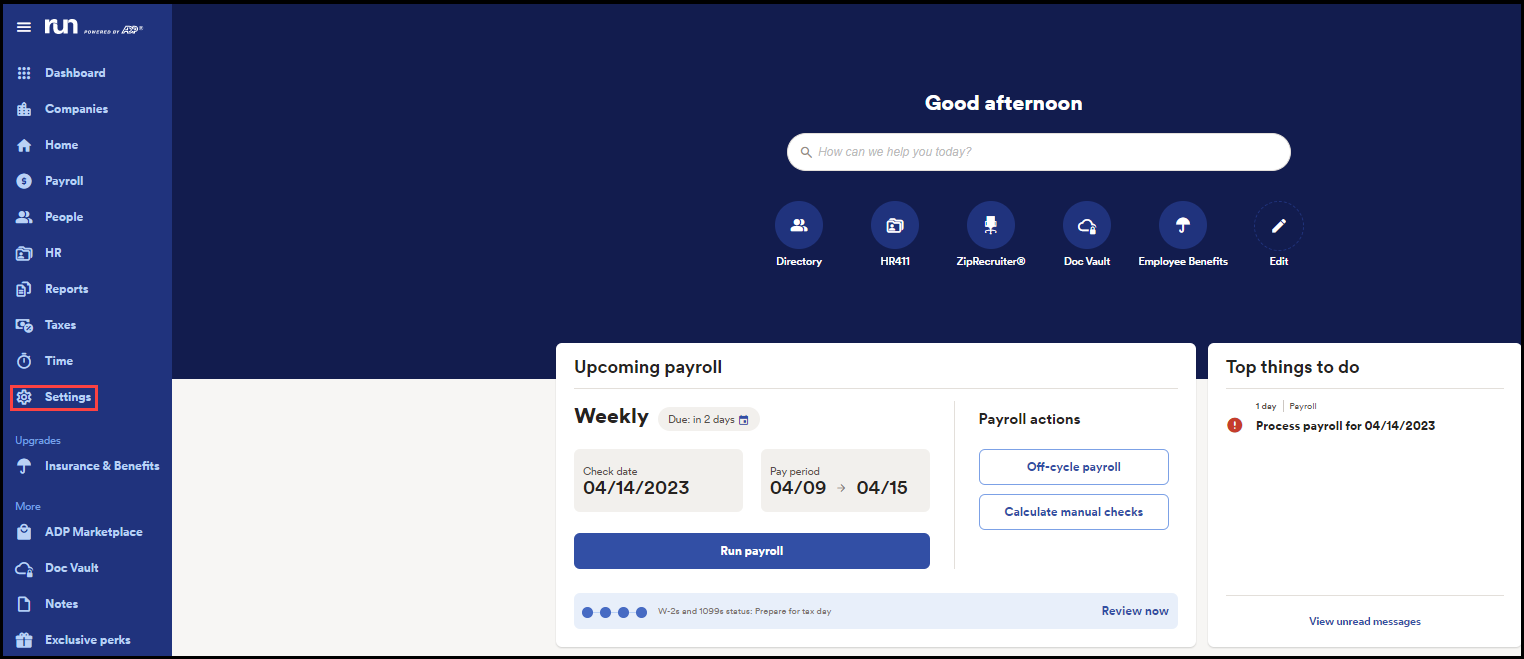Viewport: 1524px width, 659px height.
Task: Open the Employee Benefits umbrella icon
Action: point(1182,226)
